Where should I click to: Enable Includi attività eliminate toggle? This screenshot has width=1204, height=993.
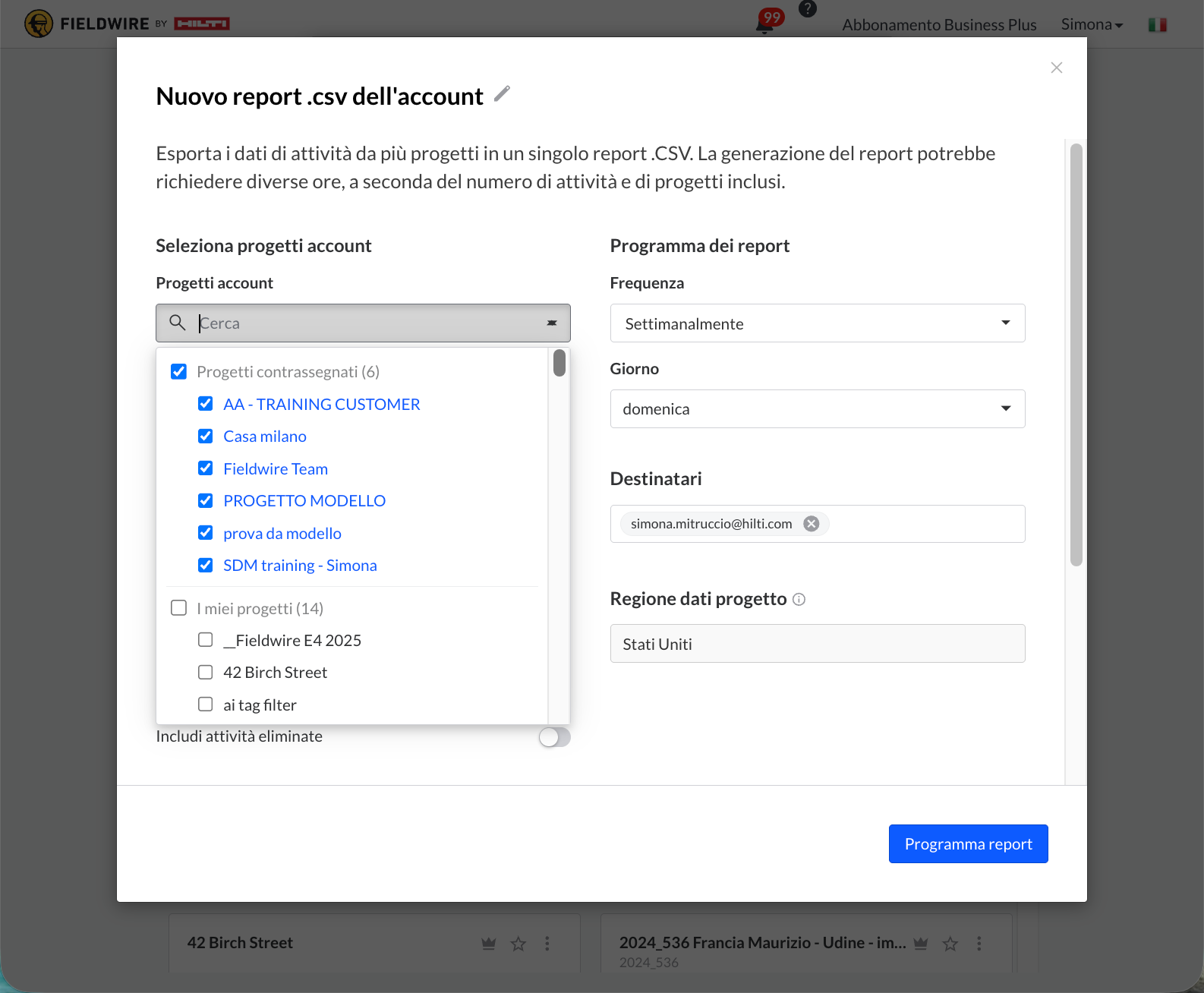click(554, 737)
